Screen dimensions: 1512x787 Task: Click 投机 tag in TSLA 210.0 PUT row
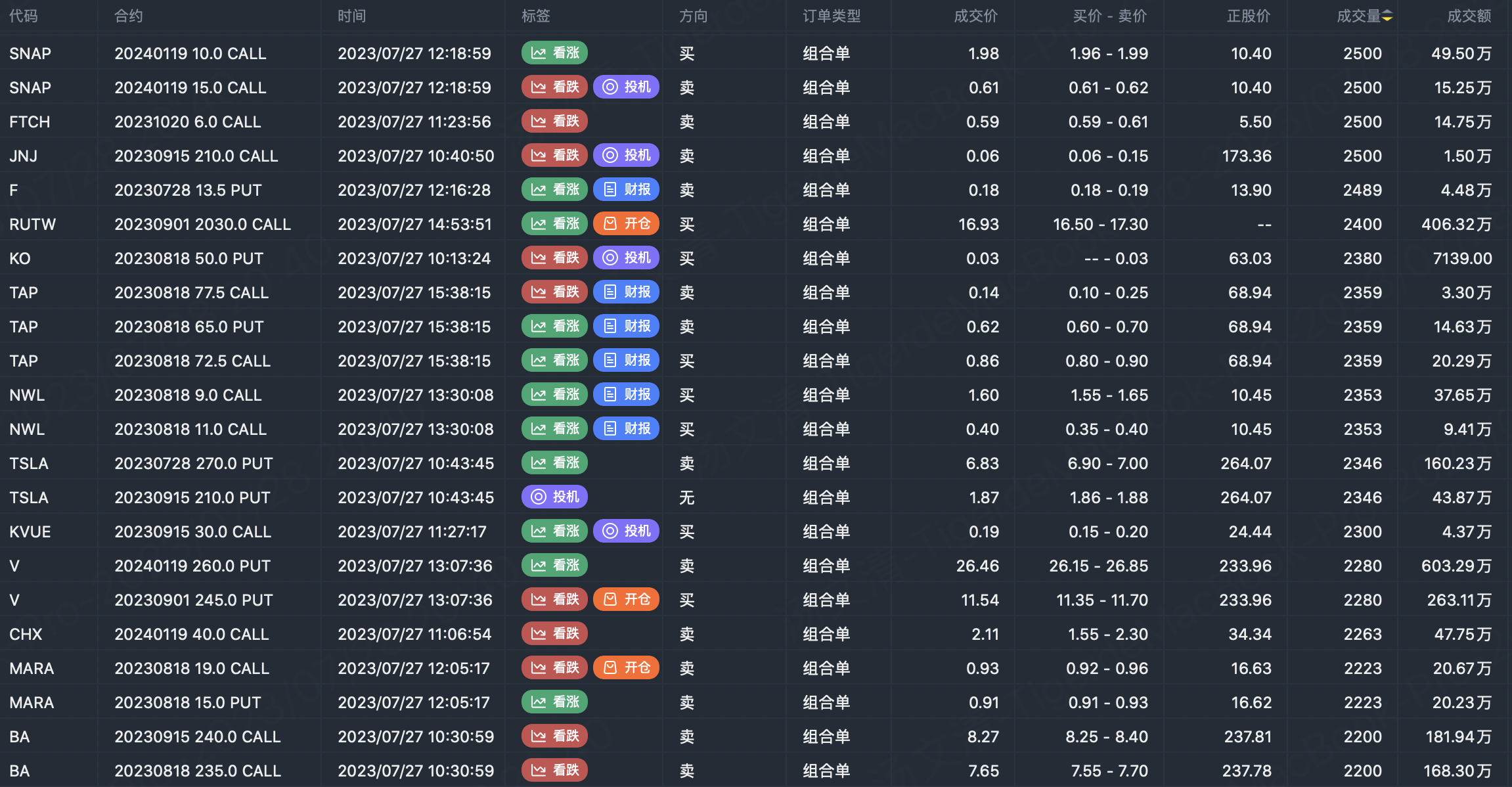pyautogui.click(x=554, y=497)
